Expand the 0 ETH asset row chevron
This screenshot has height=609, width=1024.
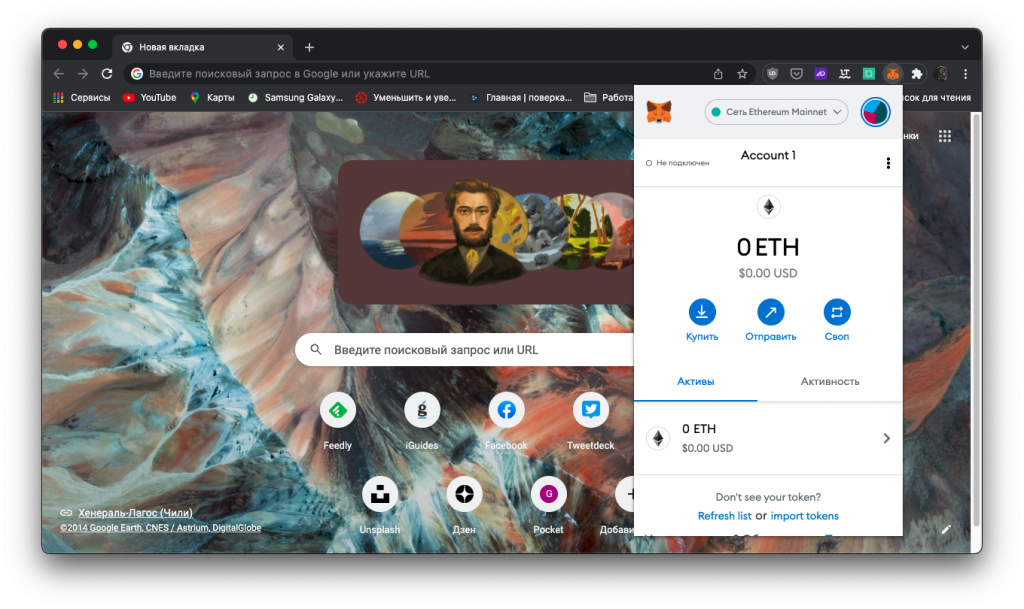coord(886,438)
